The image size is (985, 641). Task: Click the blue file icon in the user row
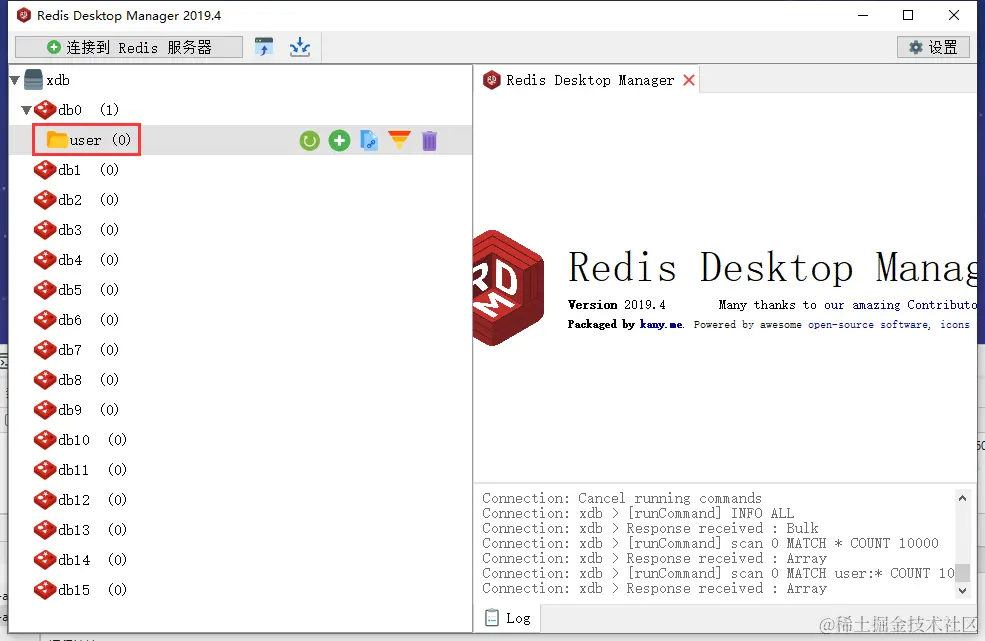(369, 140)
